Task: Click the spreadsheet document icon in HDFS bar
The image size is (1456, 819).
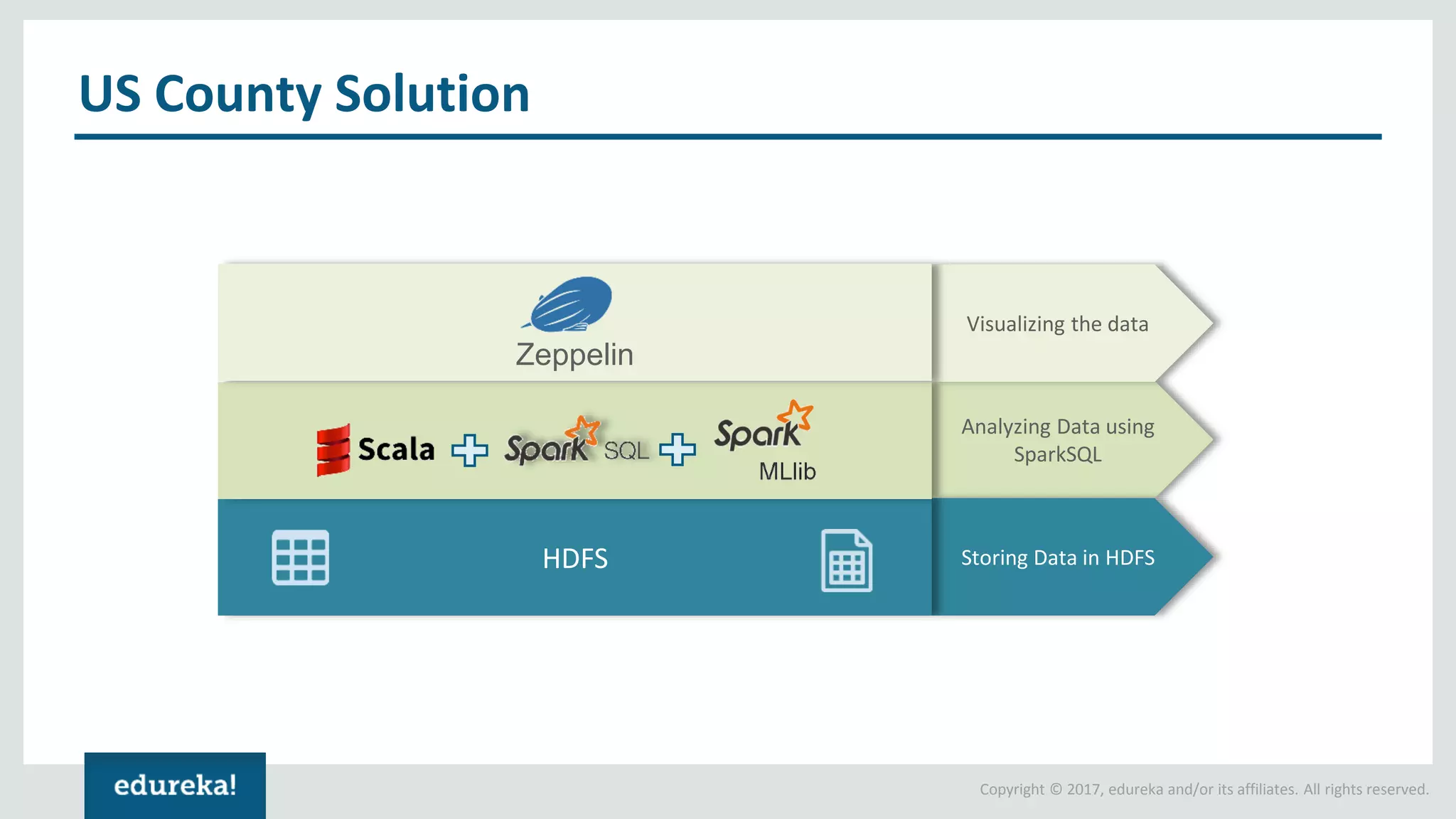Action: tap(846, 560)
